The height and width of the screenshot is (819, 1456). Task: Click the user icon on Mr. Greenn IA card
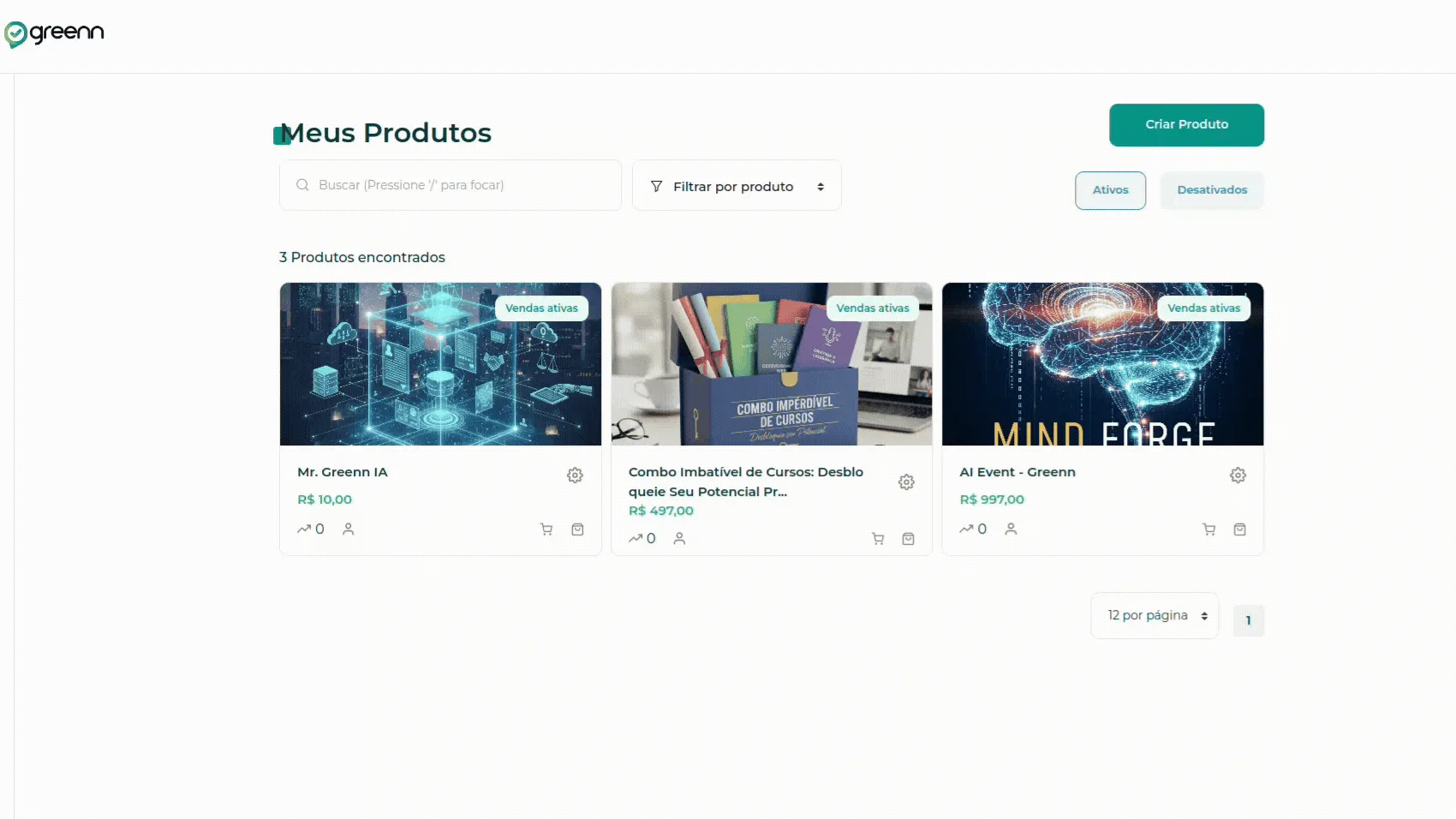(x=349, y=529)
